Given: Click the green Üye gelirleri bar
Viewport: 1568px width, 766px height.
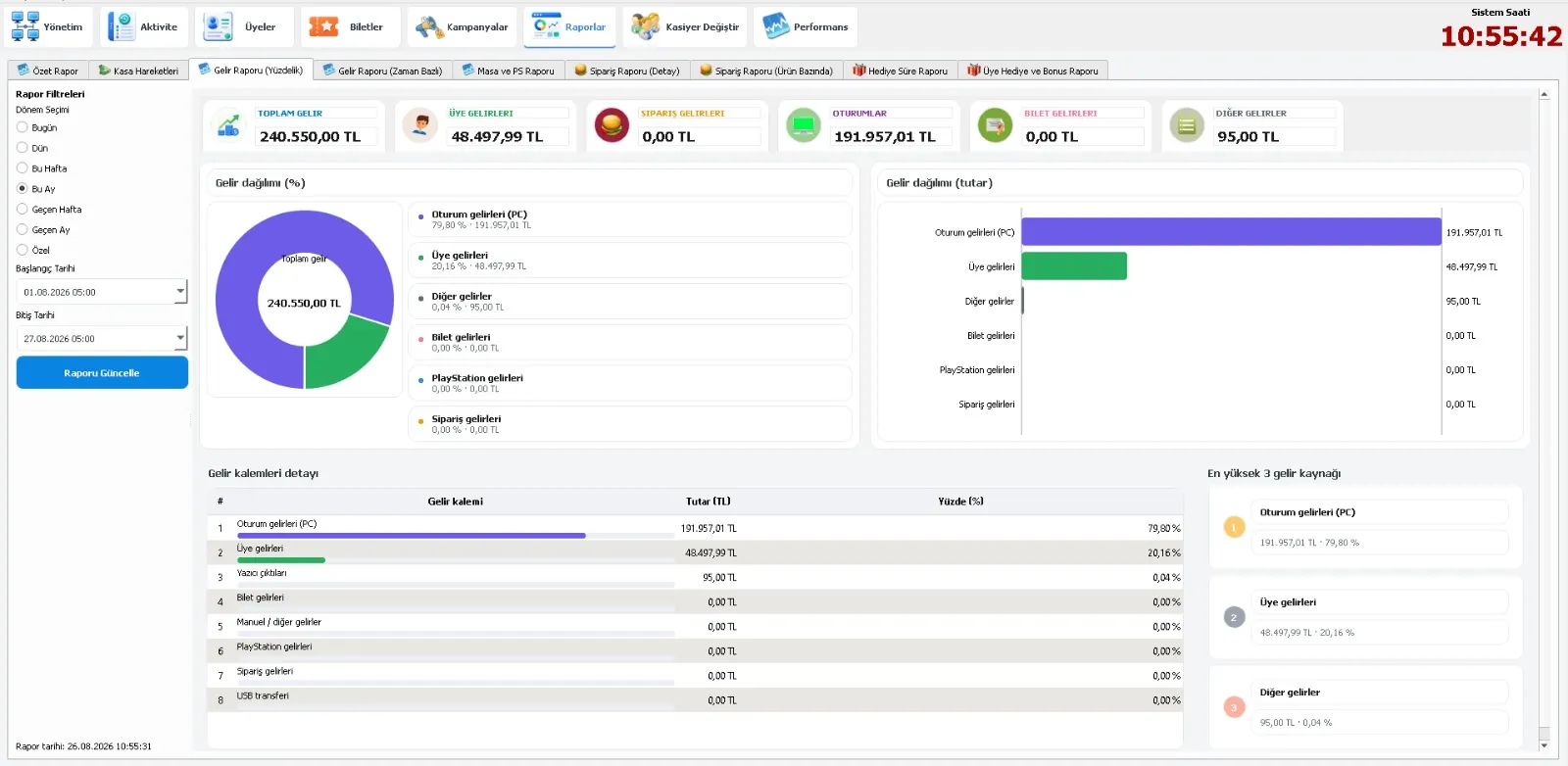Looking at the screenshot, I should coord(1074,266).
